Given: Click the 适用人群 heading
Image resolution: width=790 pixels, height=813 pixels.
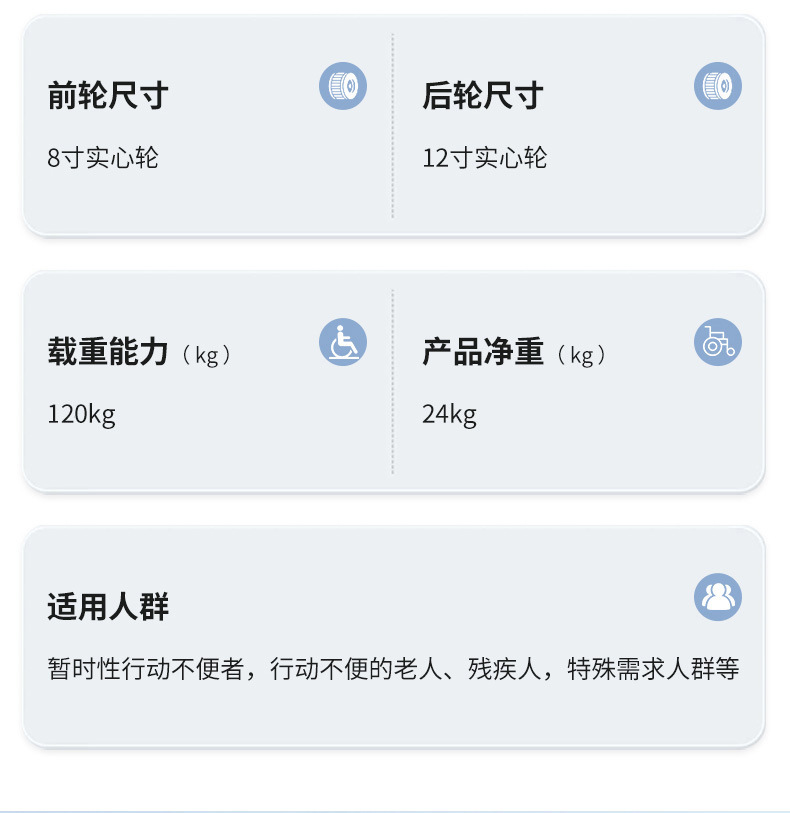Looking at the screenshot, I should point(108,607).
